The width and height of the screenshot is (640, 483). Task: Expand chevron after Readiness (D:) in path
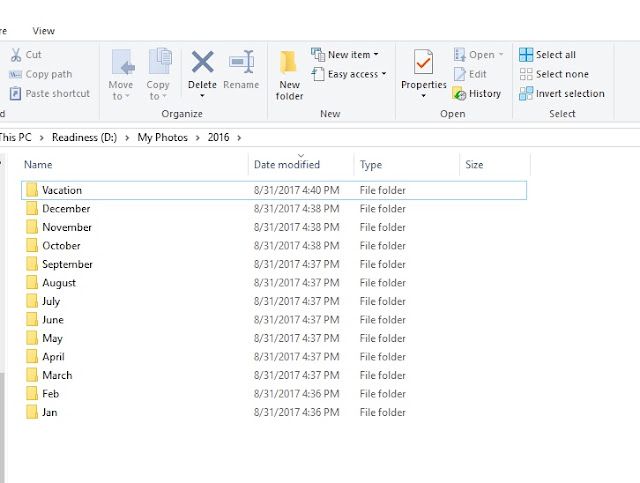pyautogui.click(x=127, y=138)
